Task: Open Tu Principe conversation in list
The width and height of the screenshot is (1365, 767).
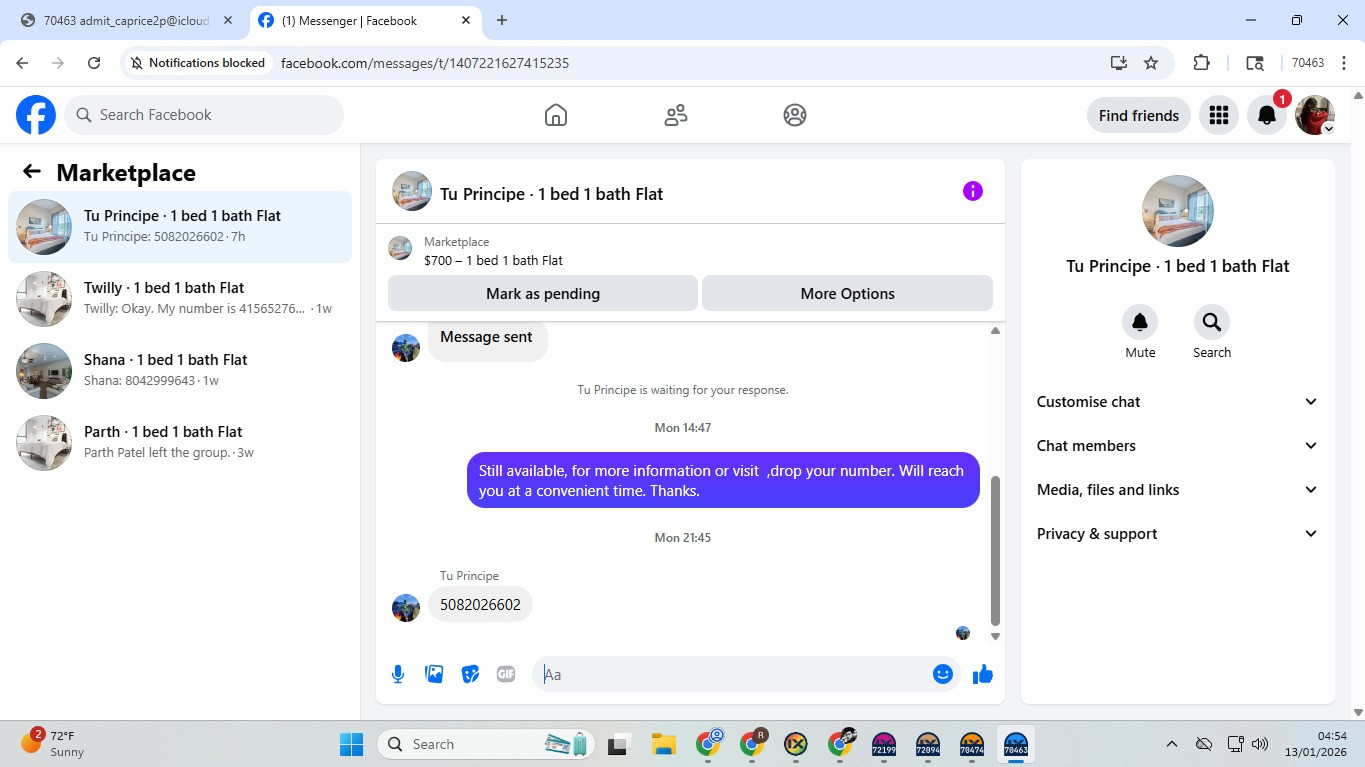Action: [x=180, y=227]
